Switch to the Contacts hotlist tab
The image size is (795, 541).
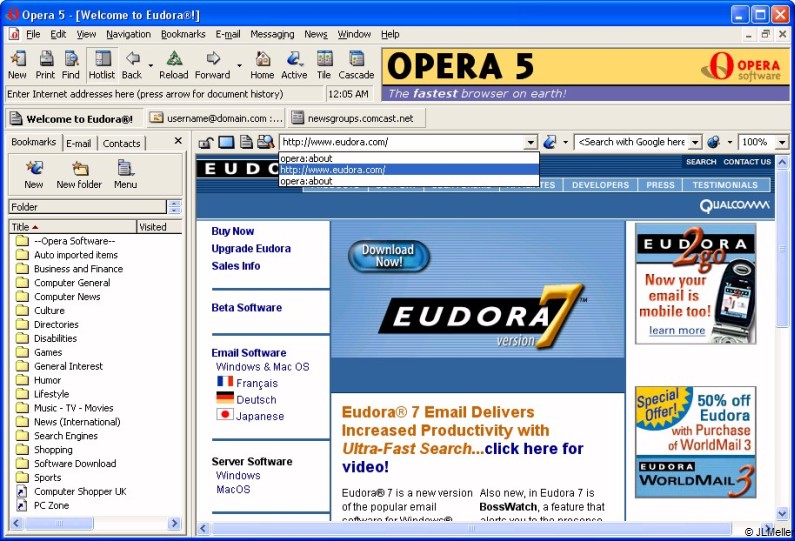(x=121, y=143)
